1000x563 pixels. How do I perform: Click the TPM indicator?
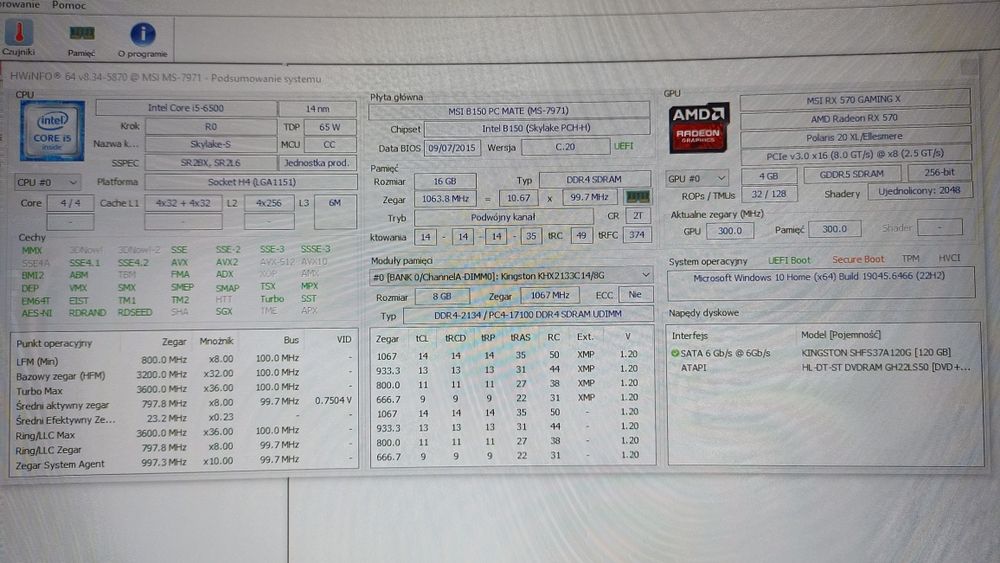coord(910,258)
